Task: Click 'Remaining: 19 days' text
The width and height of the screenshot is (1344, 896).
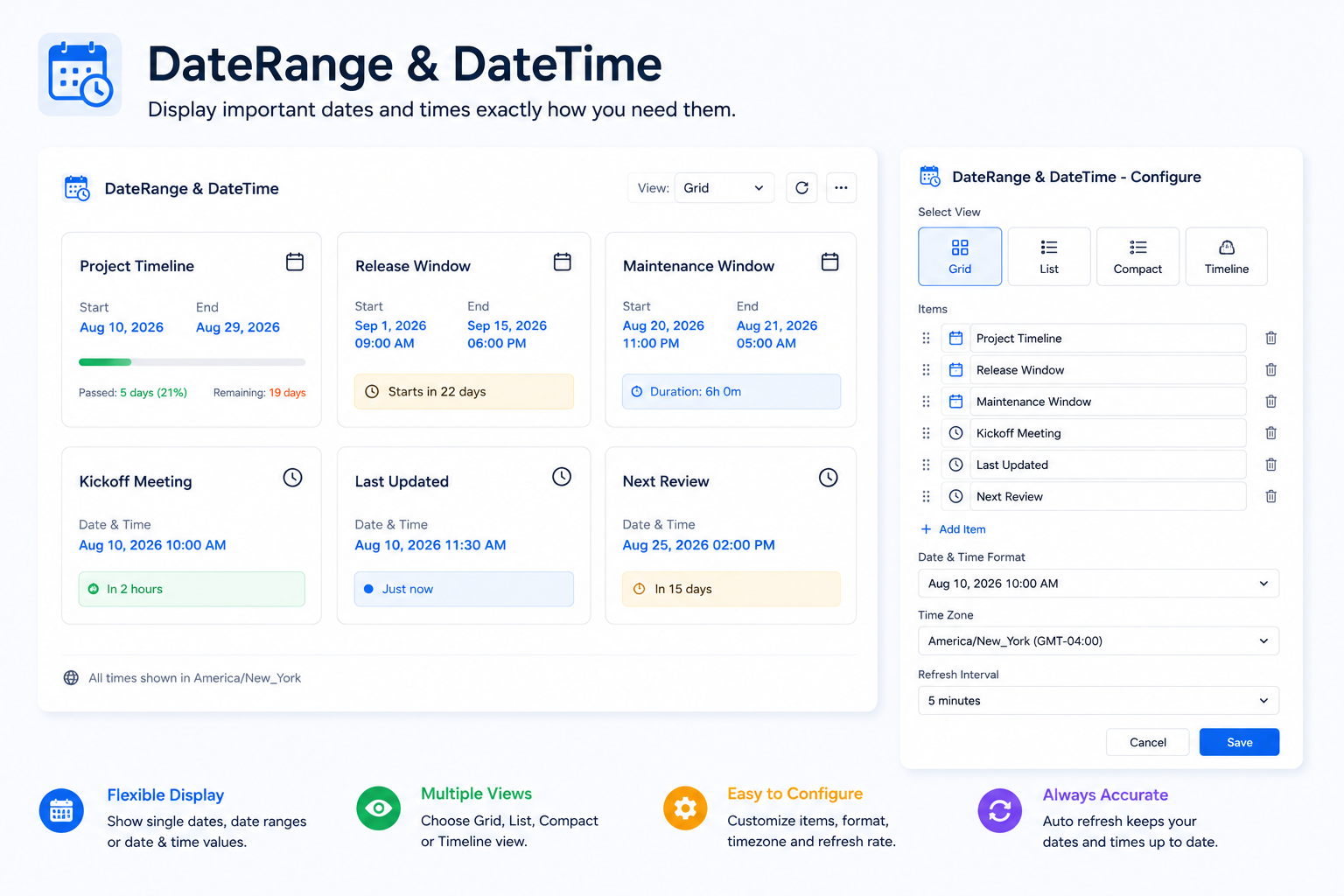Action: coord(260,393)
